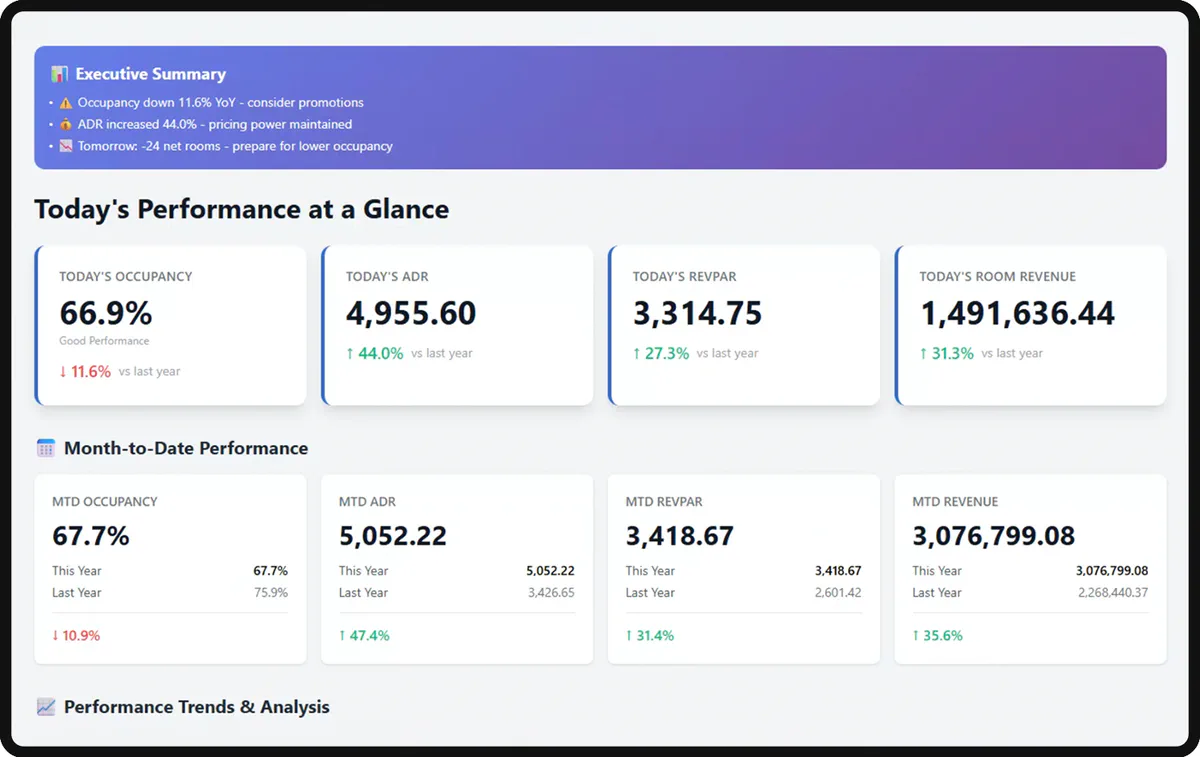Viewport: 1200px width, 757px height.
Task: Click 'Occupancy down 11.6% YoY - consider promotions'
Action: [x=221, y=103]
